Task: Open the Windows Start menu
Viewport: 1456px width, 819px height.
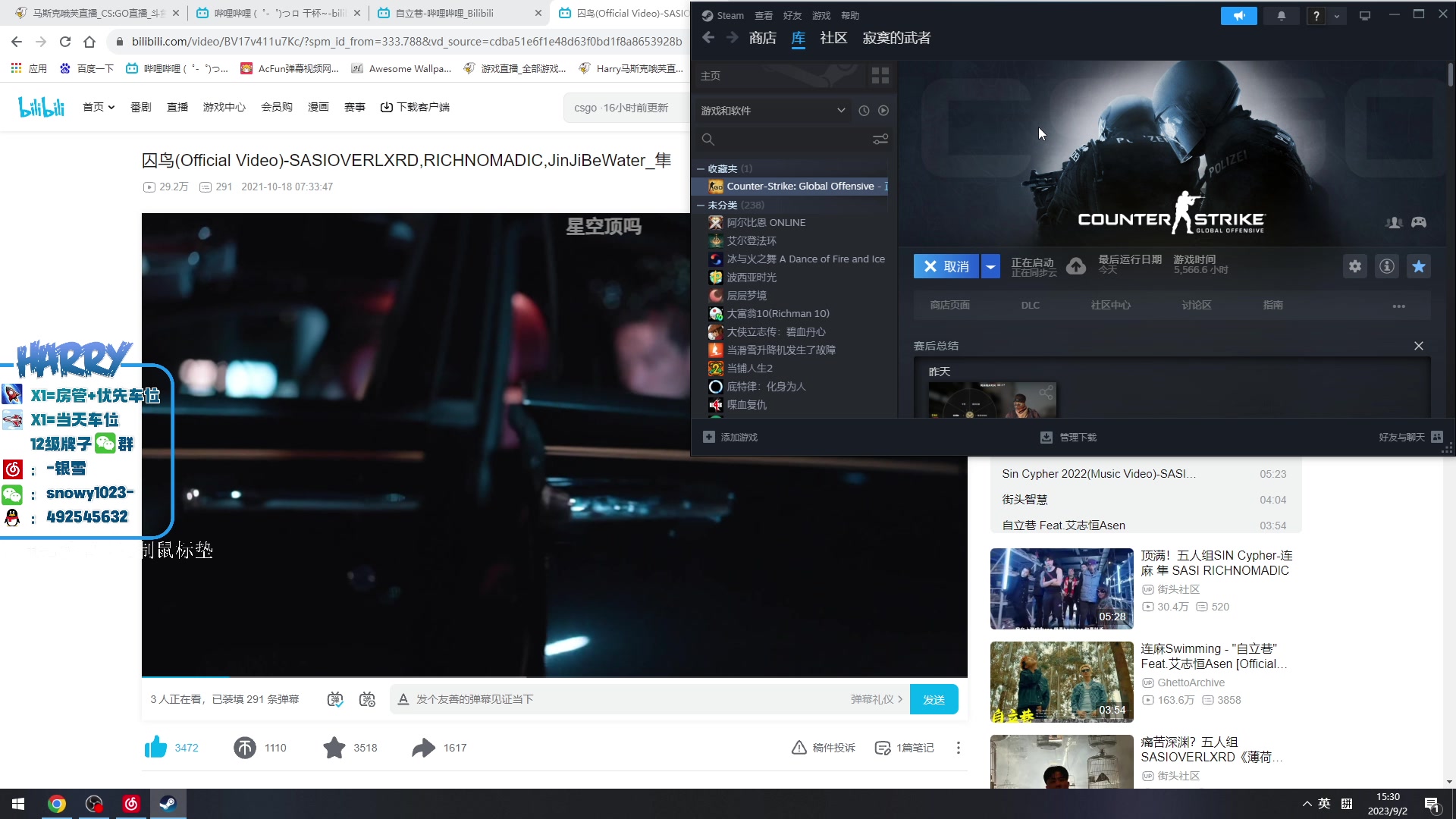Action: (18, 804)
